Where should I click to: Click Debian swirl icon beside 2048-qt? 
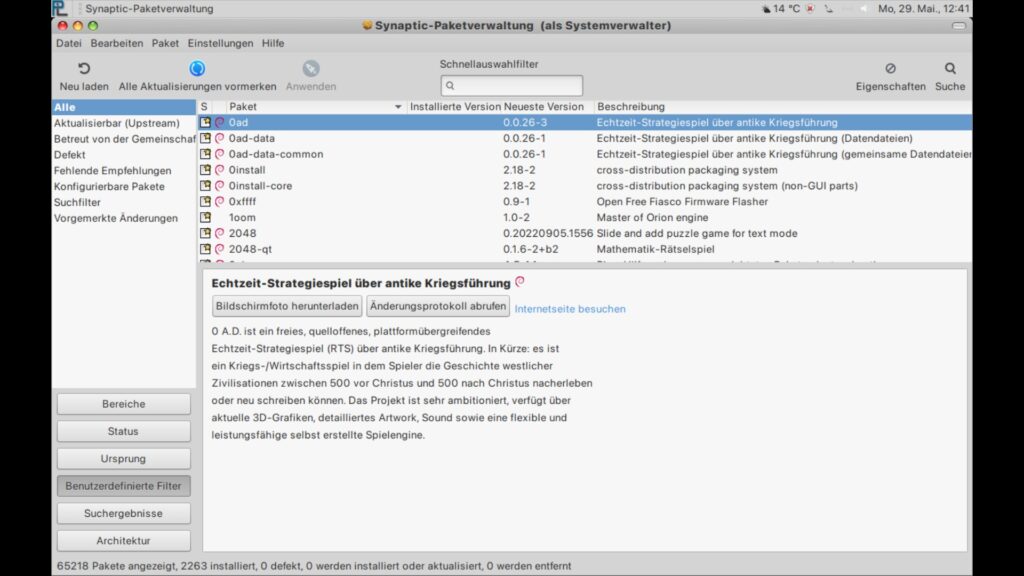pyautogui.click(x=219, y=249)
